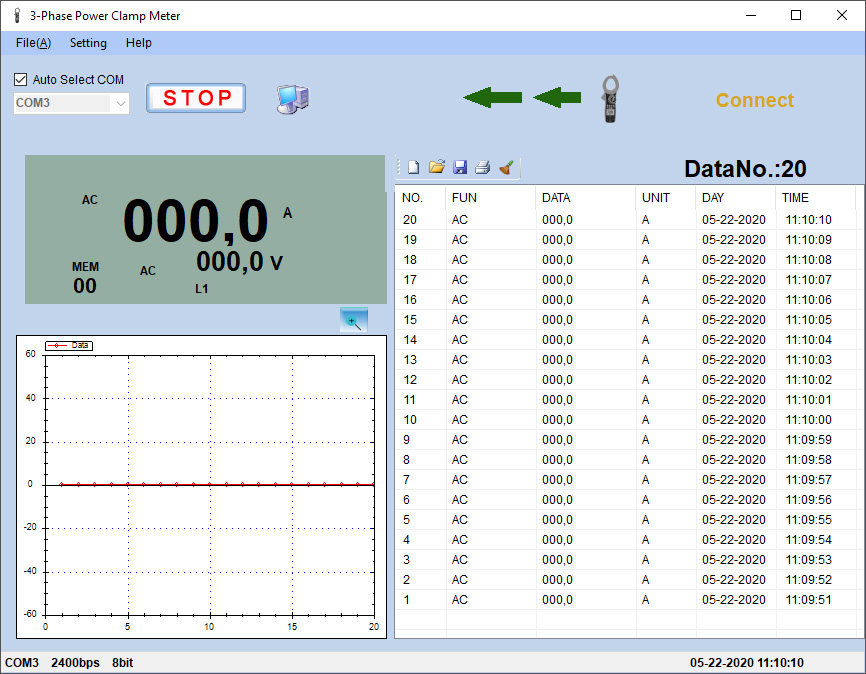Click the DATA column header
Viewport: 866px width, 674px height.
coord(556,198)
